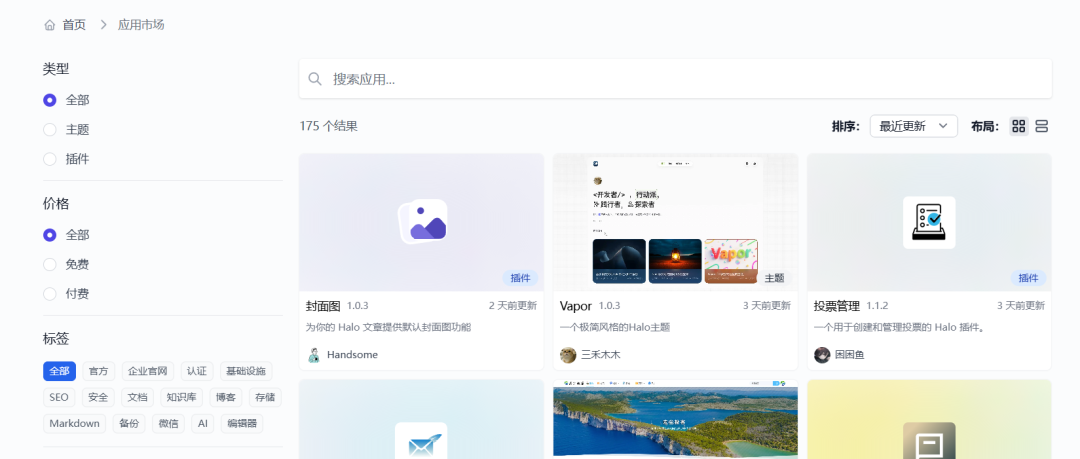Click Handsome author avatar
Image resolution: width=1080 pixels, height=459 pixels.
pyautogui.click(x=314, y=355)
